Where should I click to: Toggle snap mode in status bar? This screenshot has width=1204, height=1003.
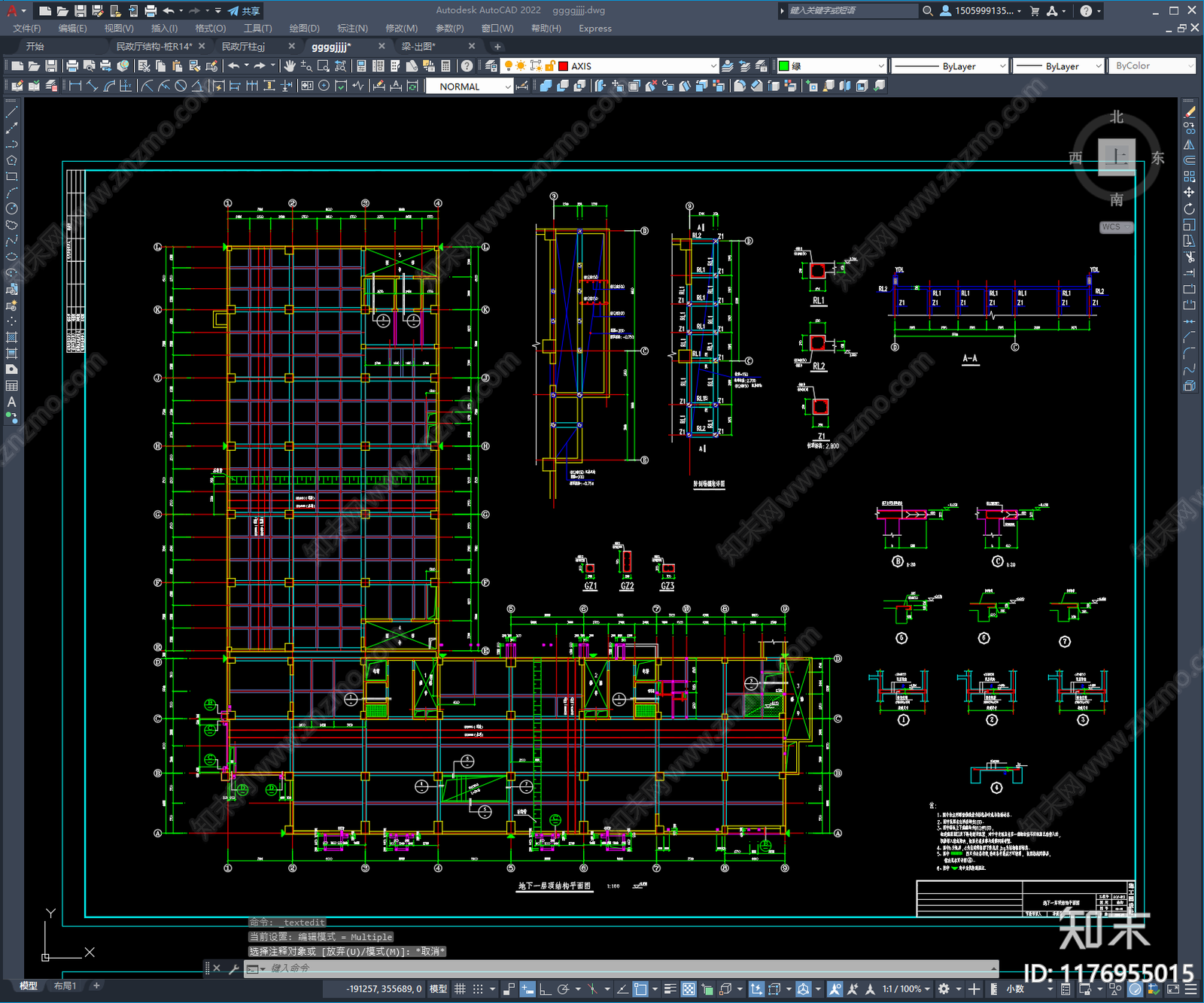coord(477,989)
